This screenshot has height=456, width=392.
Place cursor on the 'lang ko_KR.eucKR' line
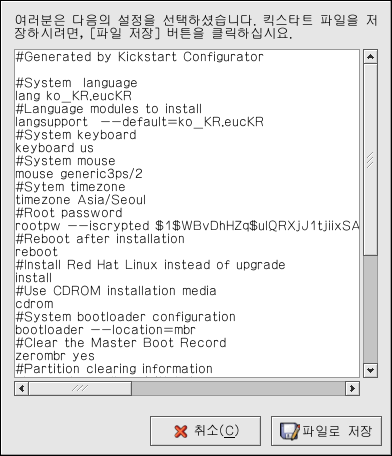(x=74, y=96)
